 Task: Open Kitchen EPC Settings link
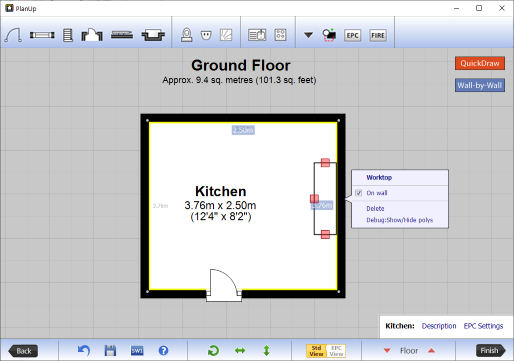tap(483, 326)
